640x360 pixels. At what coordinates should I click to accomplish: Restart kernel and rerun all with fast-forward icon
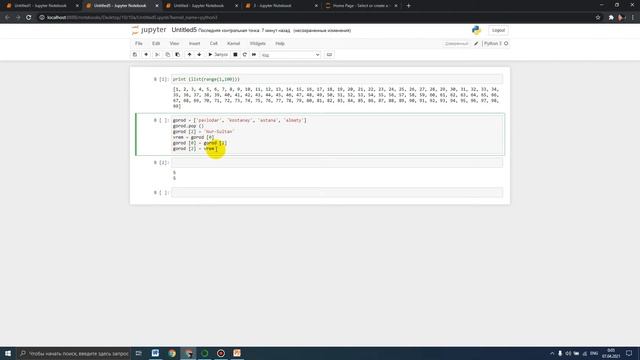[254, 54]
